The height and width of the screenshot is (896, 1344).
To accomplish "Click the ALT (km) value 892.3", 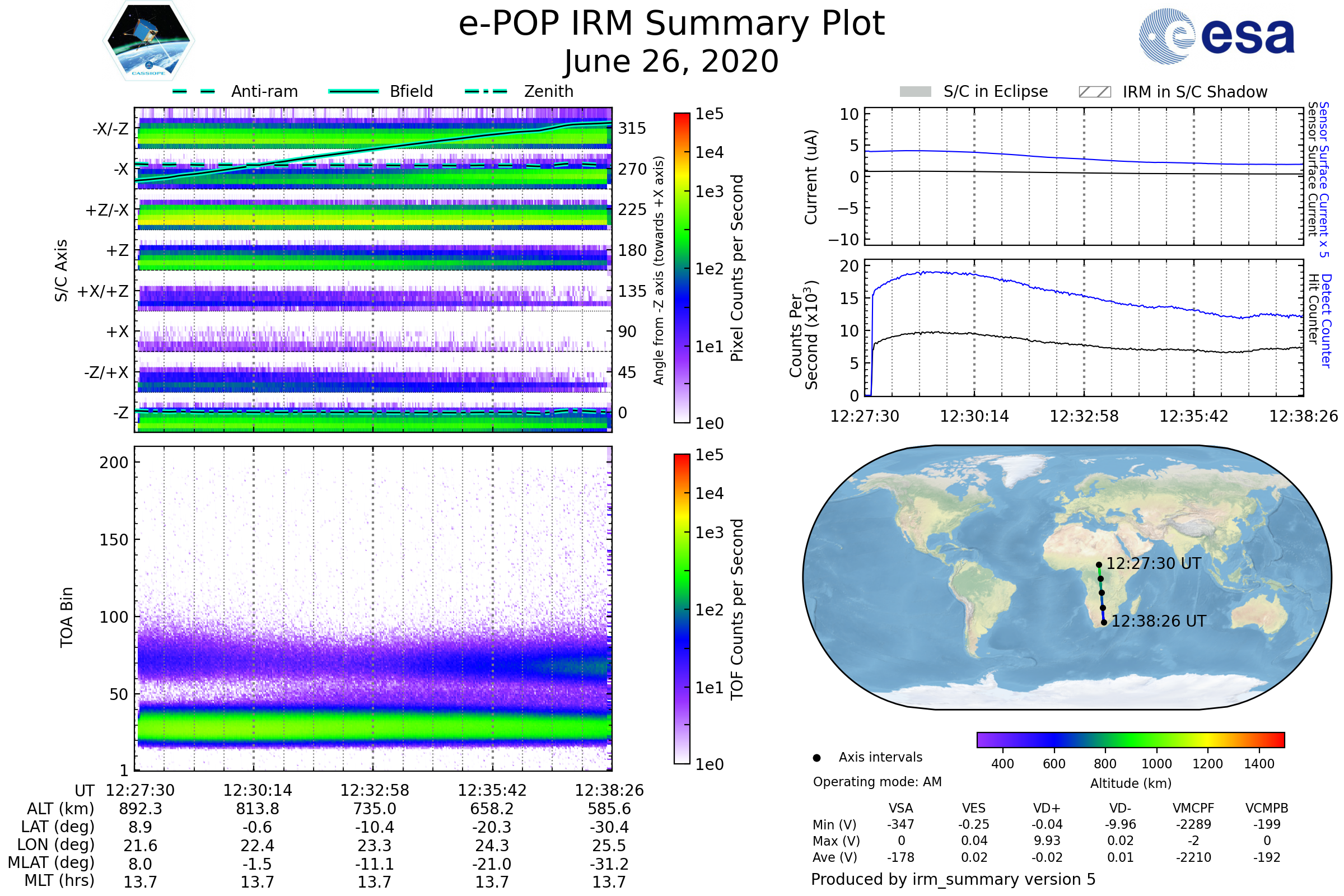I will tap(140, 809).
